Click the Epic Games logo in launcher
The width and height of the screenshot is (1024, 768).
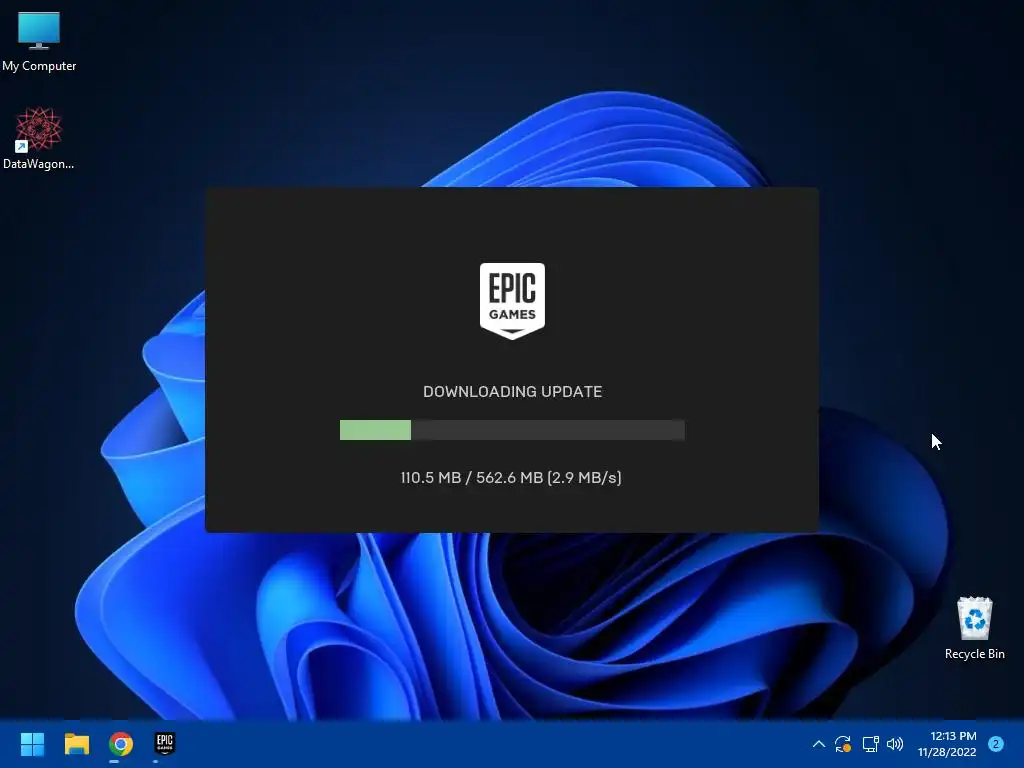click(x=512, y=301)
